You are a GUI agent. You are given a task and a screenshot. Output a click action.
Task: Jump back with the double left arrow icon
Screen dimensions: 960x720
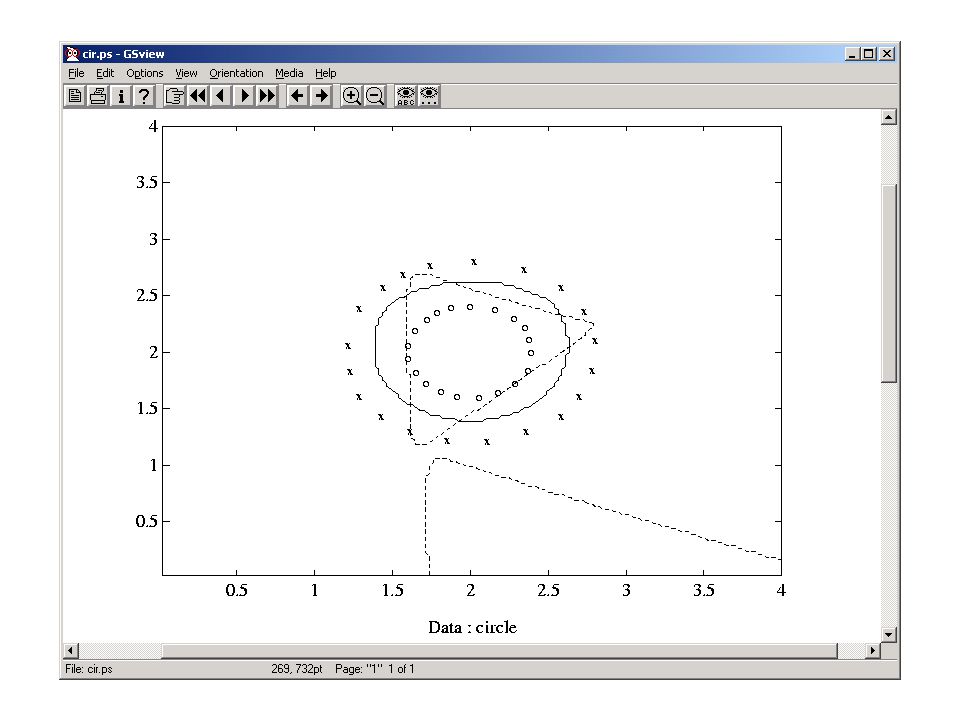click(198, 96)
